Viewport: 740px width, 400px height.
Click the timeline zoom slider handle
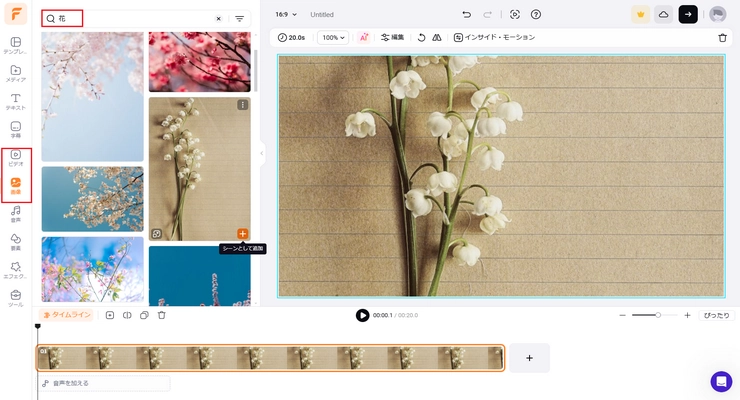tap(658, 315)
